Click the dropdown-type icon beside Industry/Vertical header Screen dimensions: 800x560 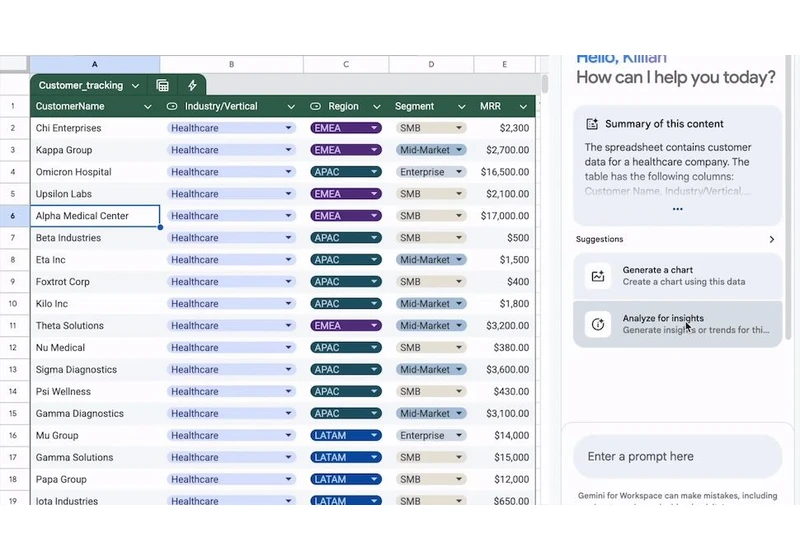pyautogui.click(x=172, y=106)
